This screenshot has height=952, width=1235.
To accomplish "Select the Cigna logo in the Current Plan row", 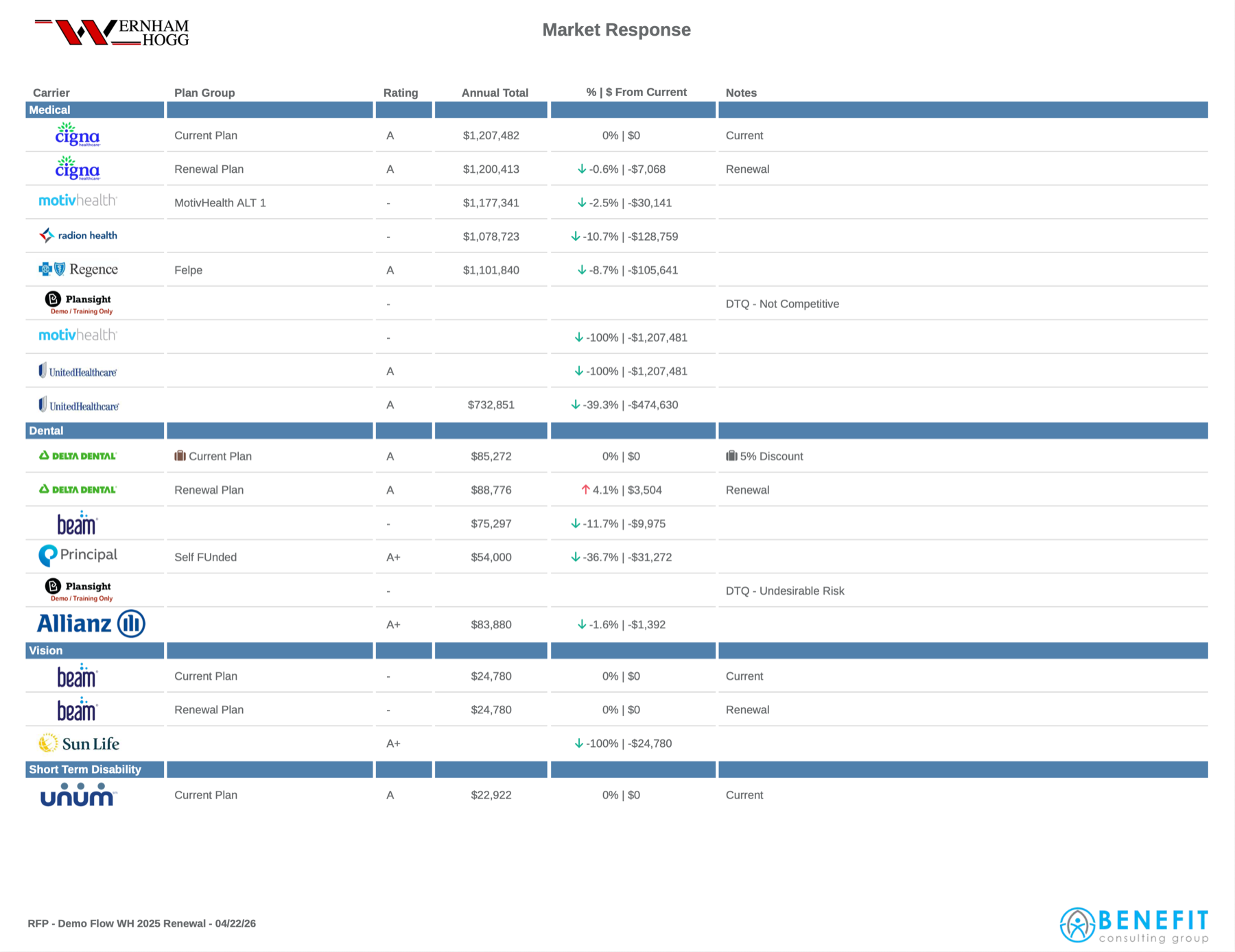I will coord(78,135).
